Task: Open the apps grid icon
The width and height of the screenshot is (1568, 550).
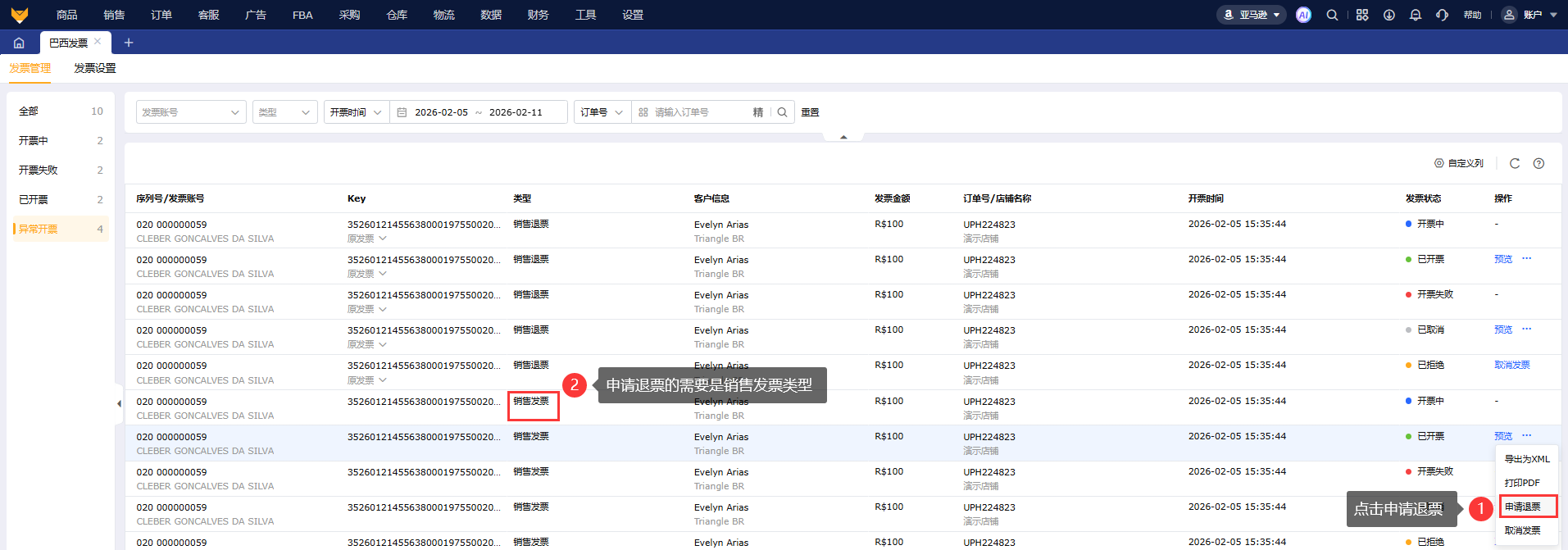Action: (x=1362, y=15)
